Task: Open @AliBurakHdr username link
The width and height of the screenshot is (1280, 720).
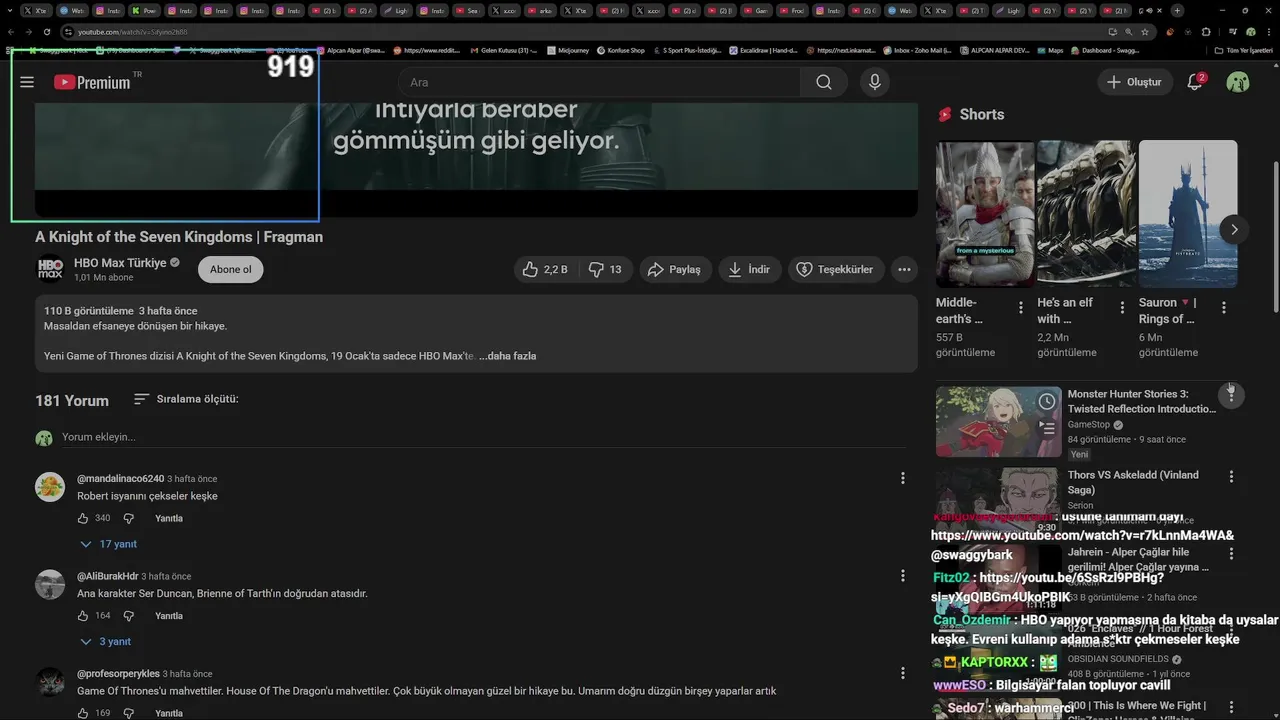Action: coord(108,576)
